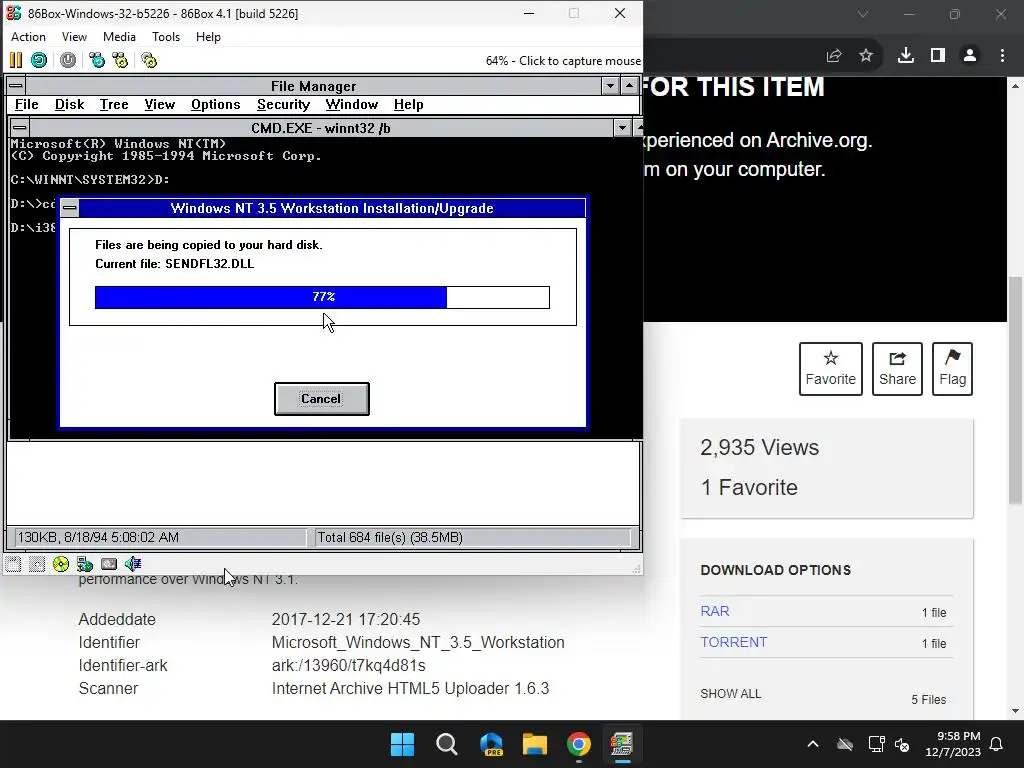Click the first floppy drive status icon

pyautogui.click(x=13, y=564)
